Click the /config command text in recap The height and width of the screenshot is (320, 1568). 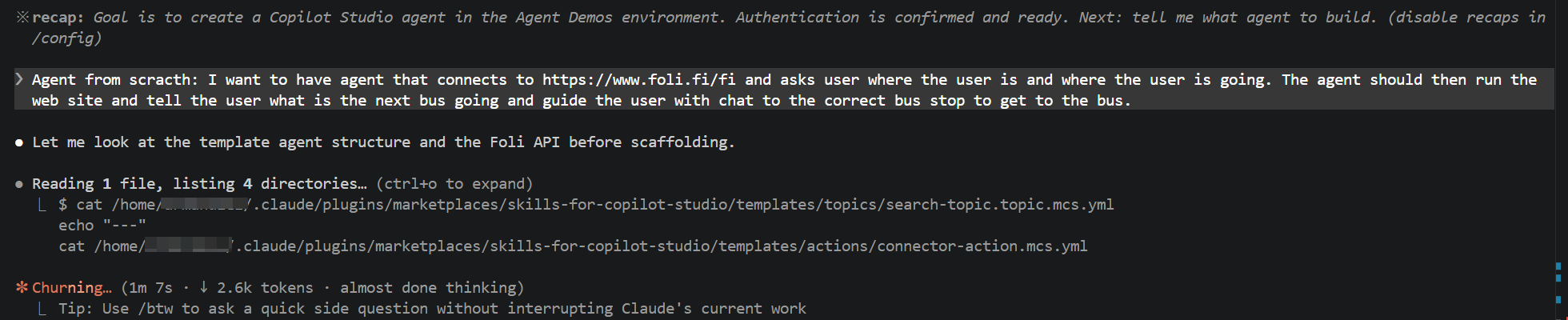[x=66, y=38]
